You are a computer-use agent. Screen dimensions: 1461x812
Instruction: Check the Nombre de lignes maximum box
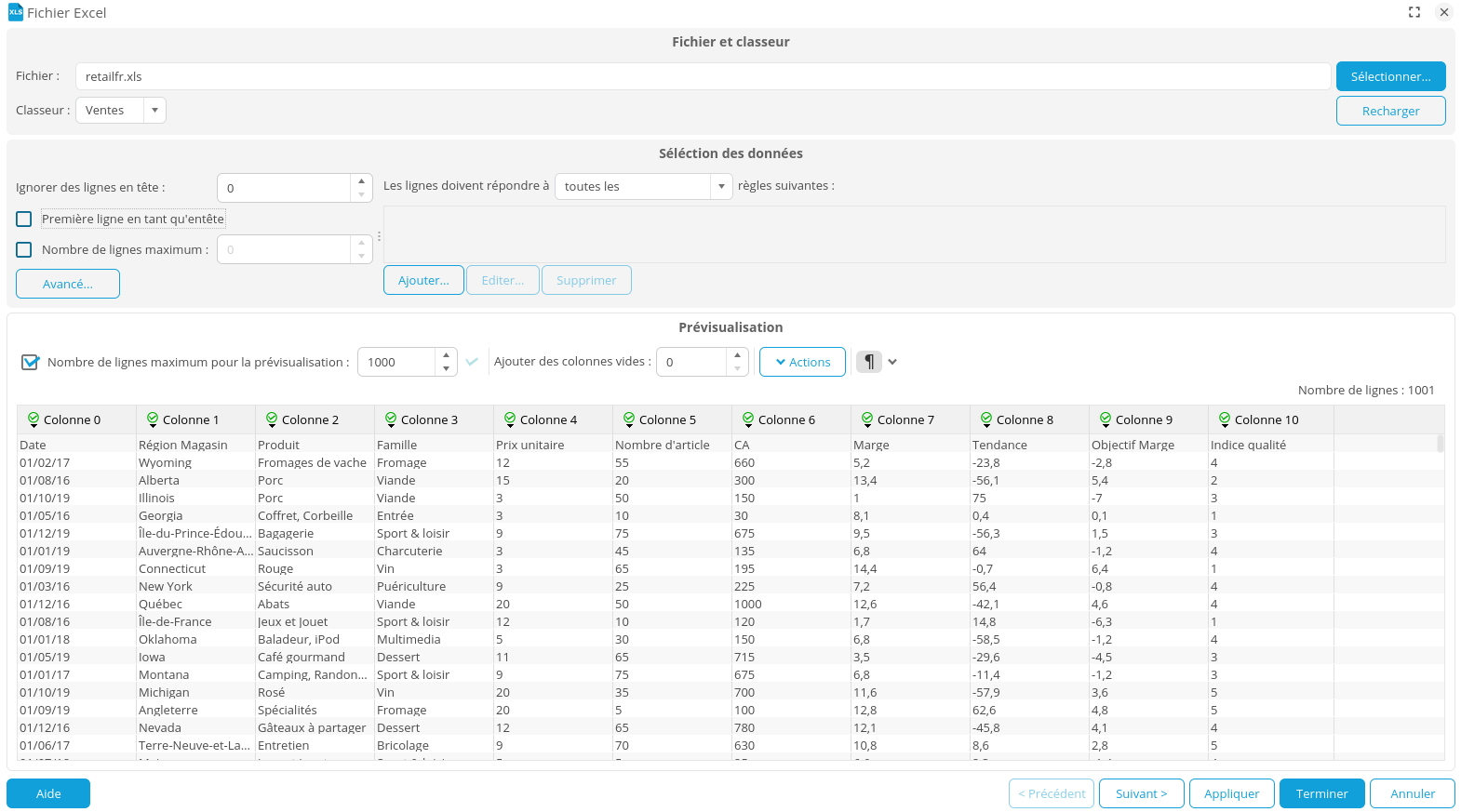tap(24, 250)
